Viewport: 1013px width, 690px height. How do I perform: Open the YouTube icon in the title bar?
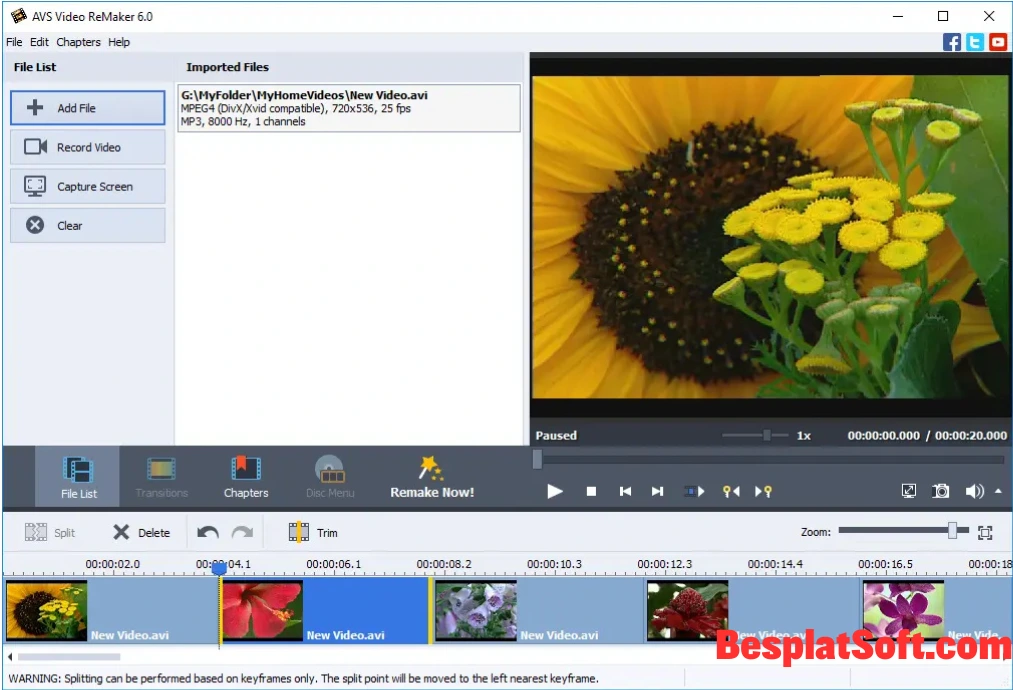click(x=997, y=42)
